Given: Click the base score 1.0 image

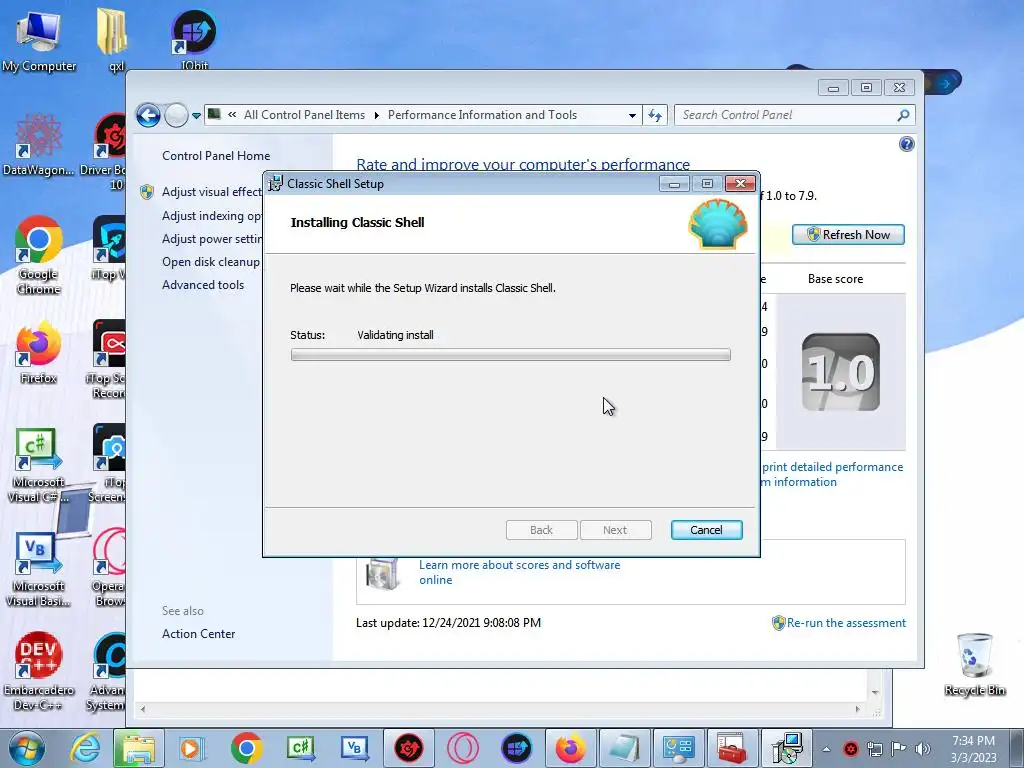Looking at the screenshot, I should point(840,372).
